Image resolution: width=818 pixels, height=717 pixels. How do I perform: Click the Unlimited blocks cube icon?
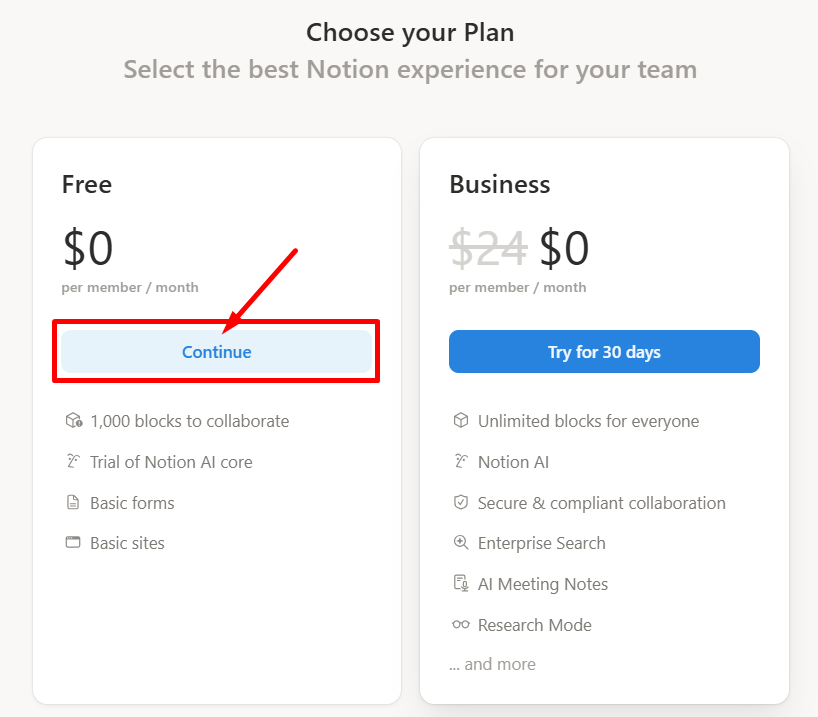point(461,421)
